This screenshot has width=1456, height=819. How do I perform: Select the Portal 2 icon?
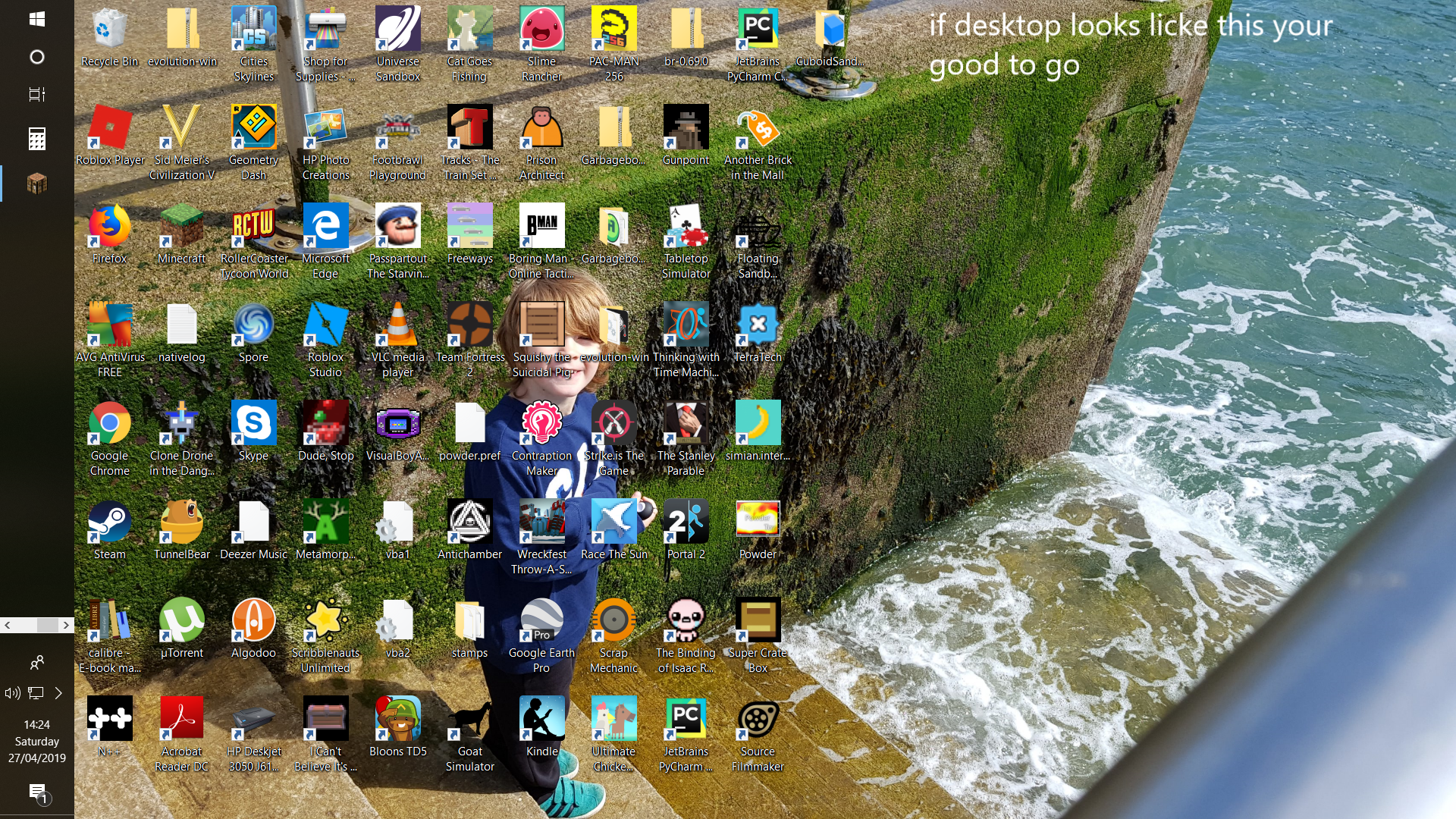(686, 522)
